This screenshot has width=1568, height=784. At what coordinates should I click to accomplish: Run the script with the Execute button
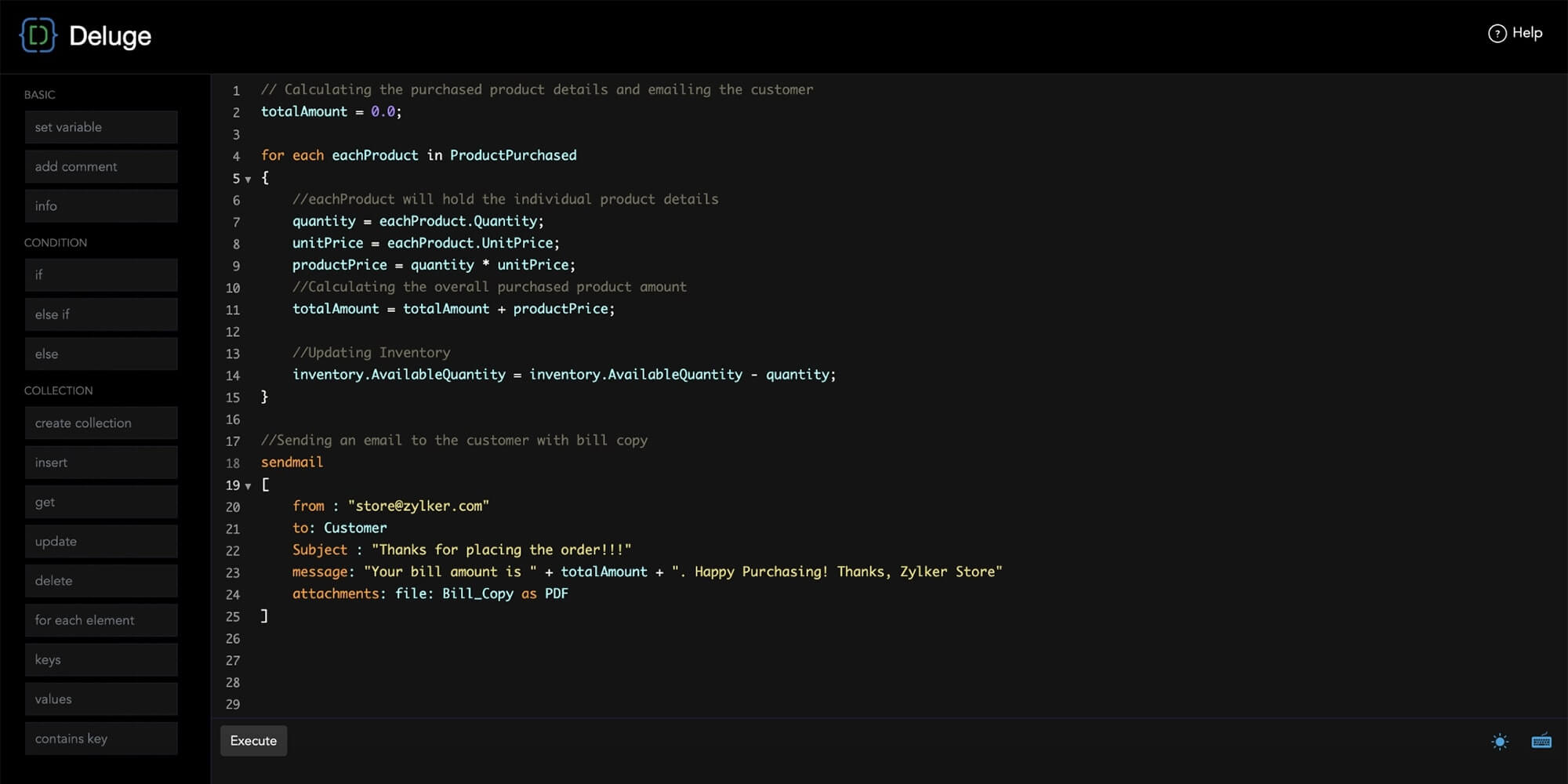[253, 741]
